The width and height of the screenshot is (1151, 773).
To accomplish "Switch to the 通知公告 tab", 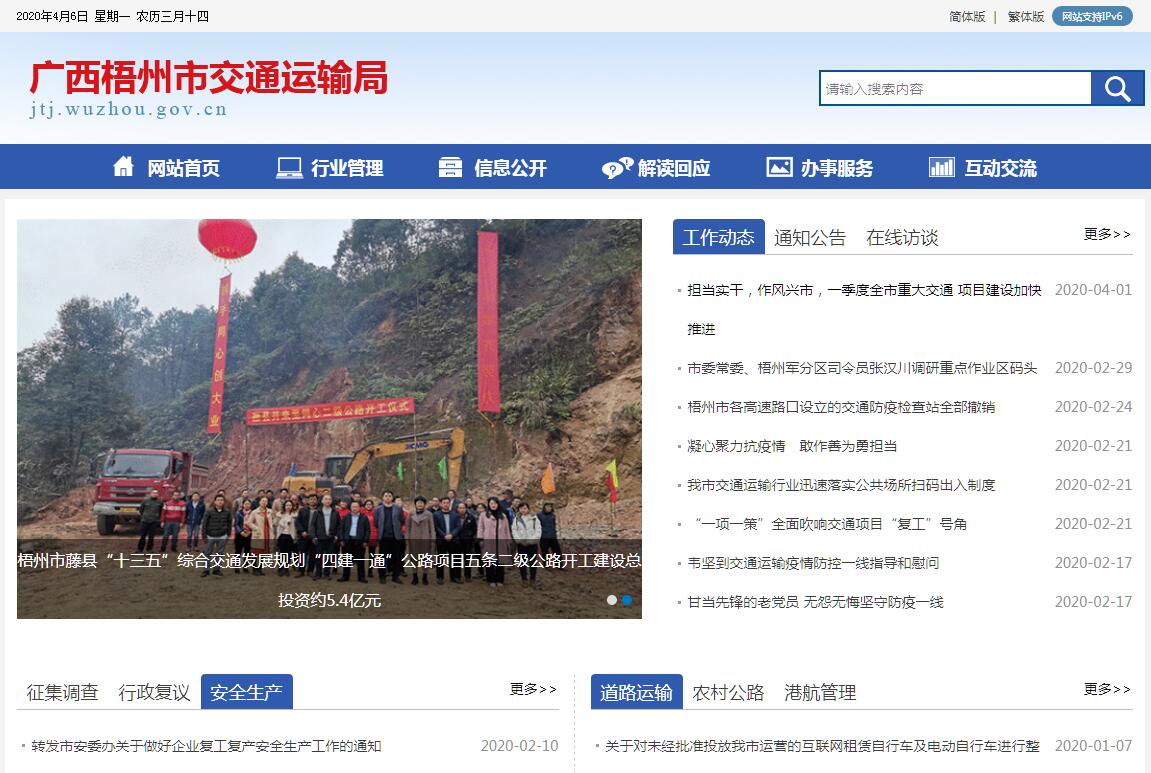I will tap(810, 238).
